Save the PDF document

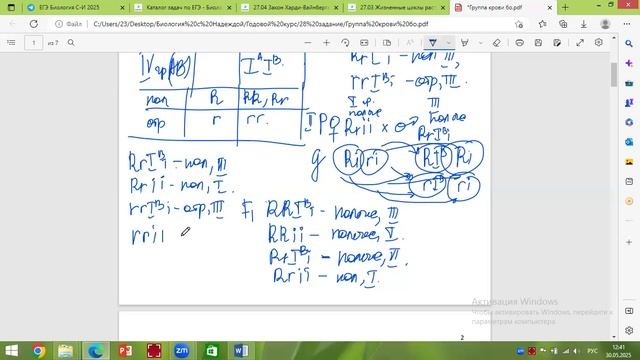pos(538,42)
